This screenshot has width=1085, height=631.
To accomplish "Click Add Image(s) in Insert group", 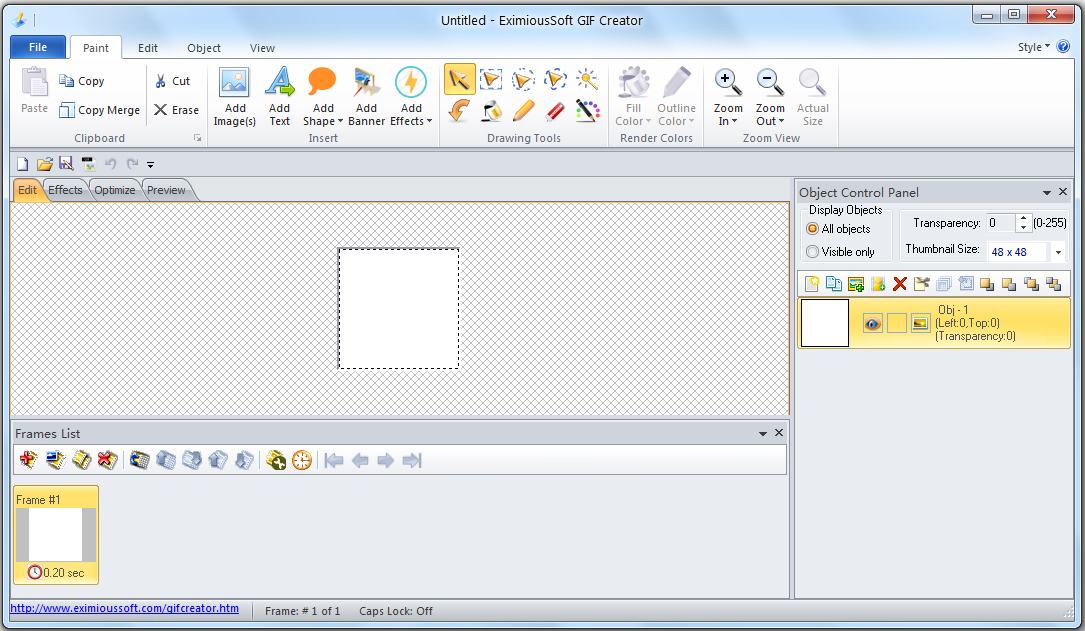I will click(x=235, y=97).
